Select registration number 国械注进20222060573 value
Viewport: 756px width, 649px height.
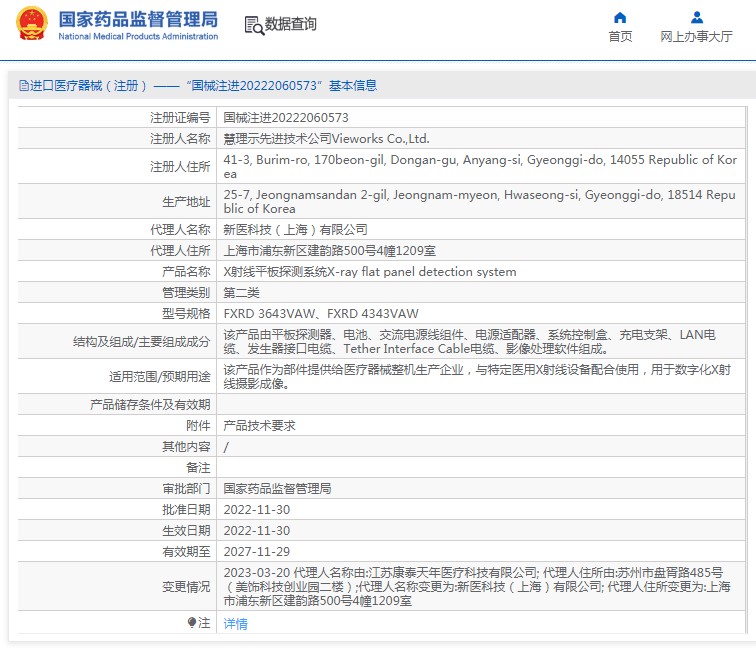[286, 118]
